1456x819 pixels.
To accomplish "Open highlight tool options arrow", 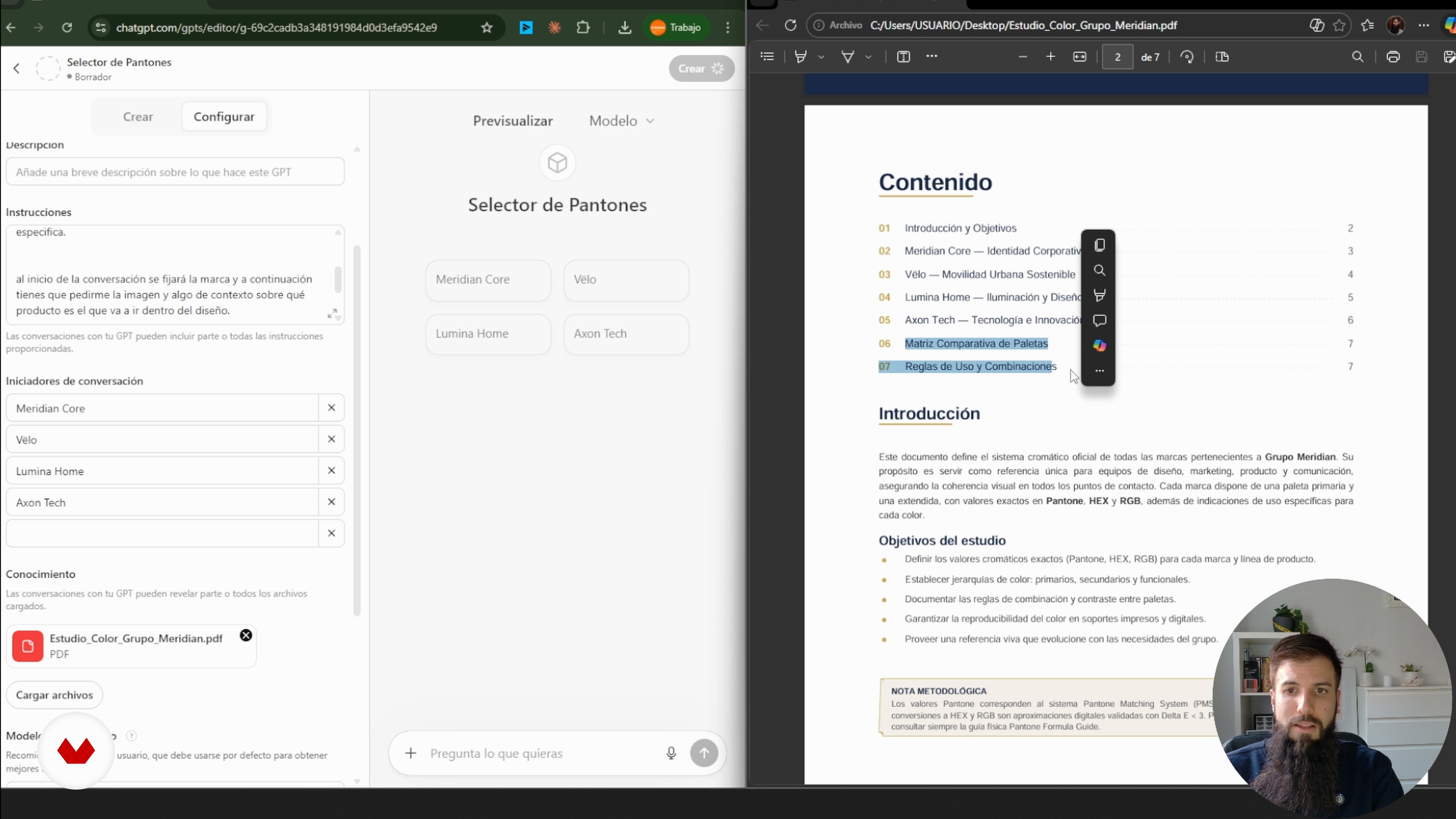I will coord(821,56).
